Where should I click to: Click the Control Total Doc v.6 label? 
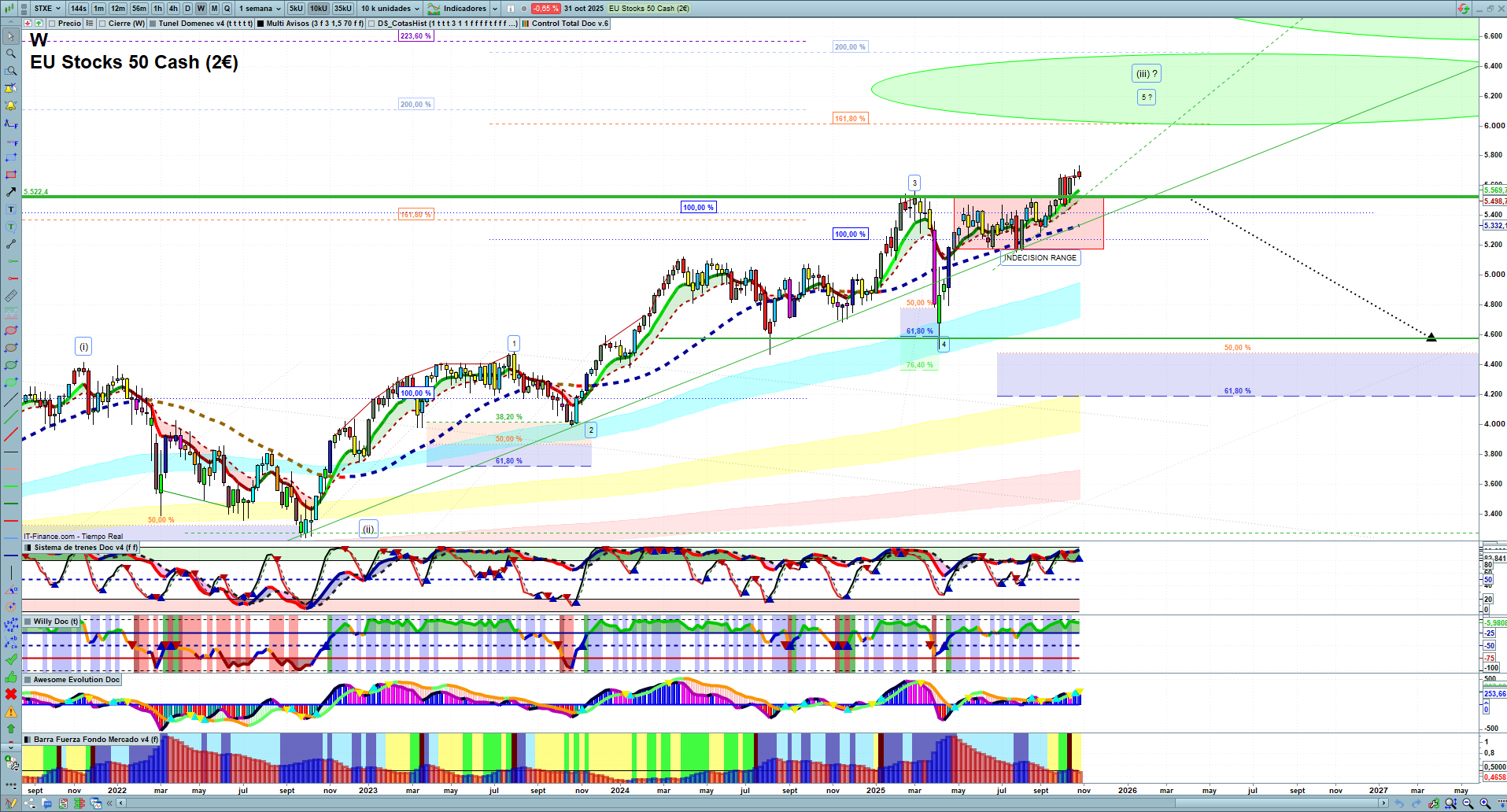[570, 24]
